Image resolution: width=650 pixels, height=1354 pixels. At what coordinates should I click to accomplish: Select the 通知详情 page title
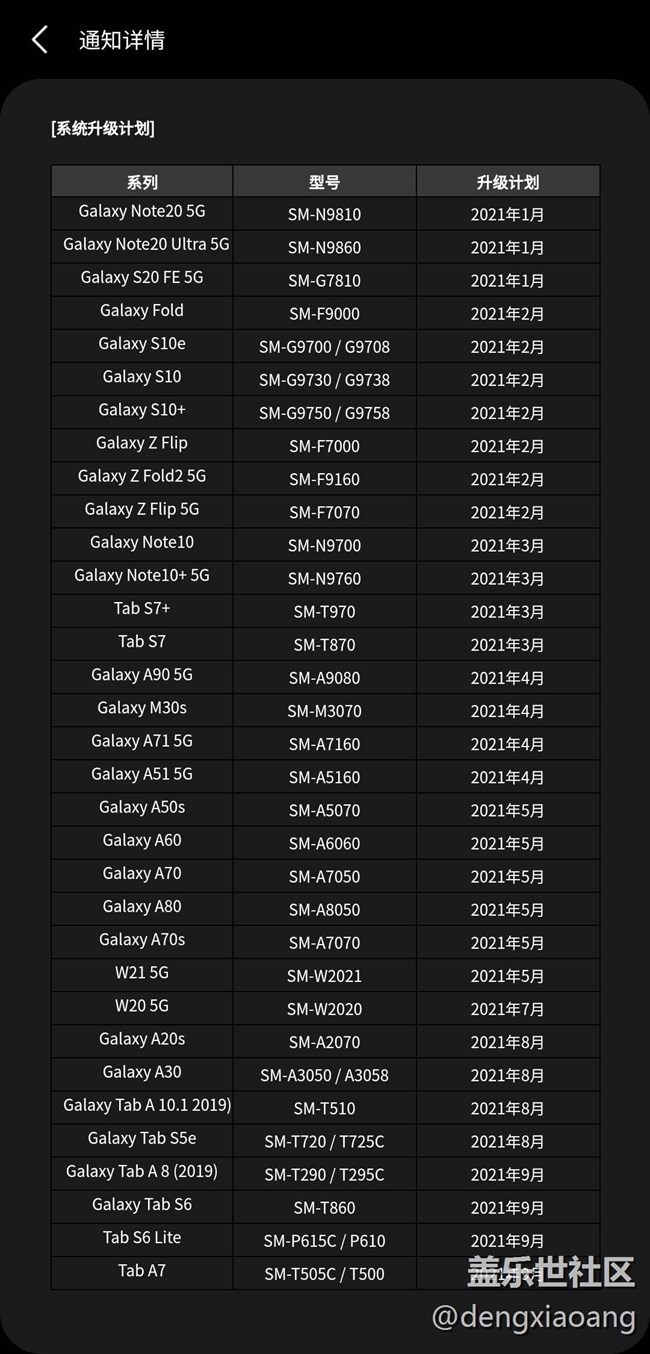[122, 40]
